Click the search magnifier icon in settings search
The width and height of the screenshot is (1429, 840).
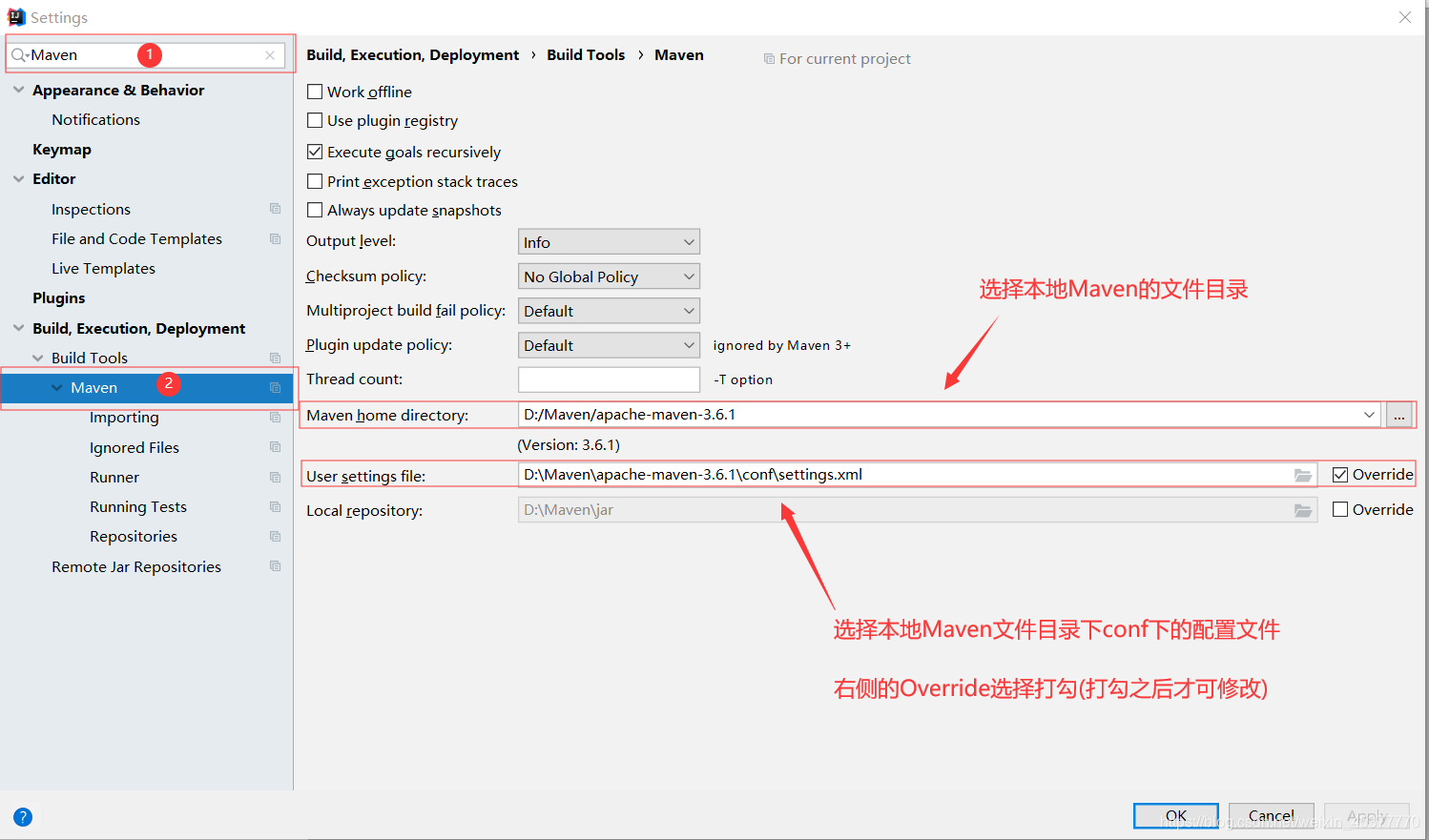click(19, 55)
